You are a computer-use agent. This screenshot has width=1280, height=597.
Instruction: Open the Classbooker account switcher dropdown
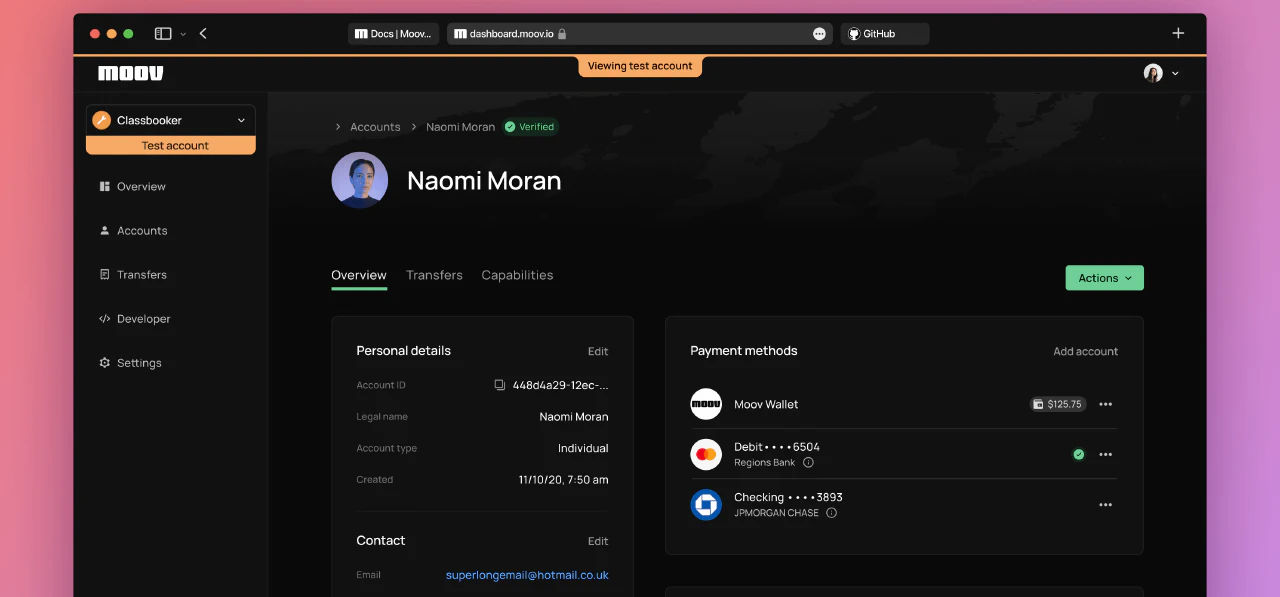click(x=171, y=120)
